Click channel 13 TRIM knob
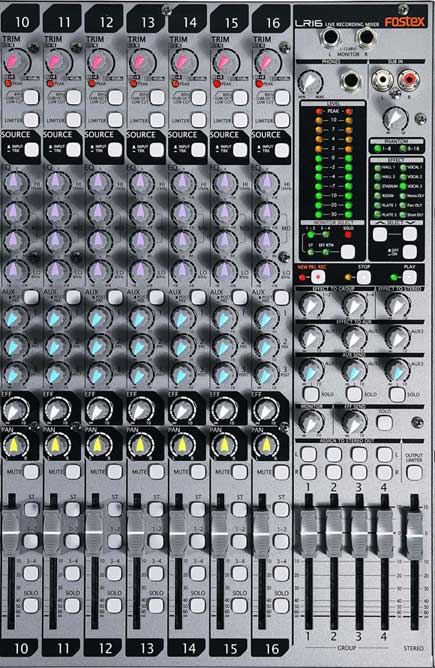The image size is (435, 668). point(141,63)
